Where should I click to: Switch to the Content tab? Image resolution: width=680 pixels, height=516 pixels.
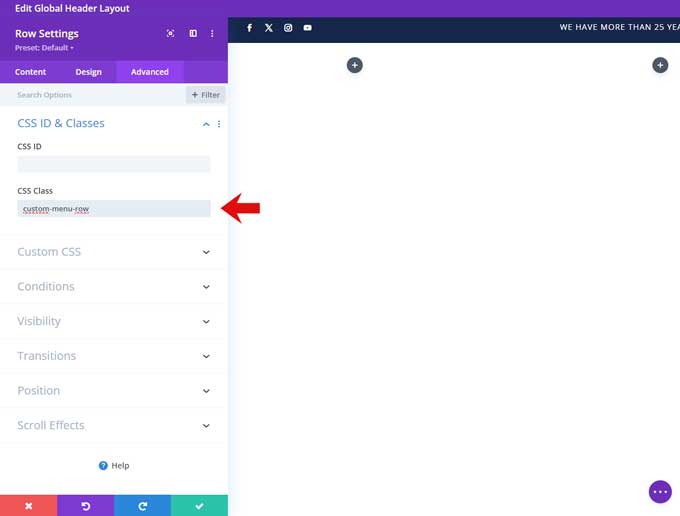(30, 72)
